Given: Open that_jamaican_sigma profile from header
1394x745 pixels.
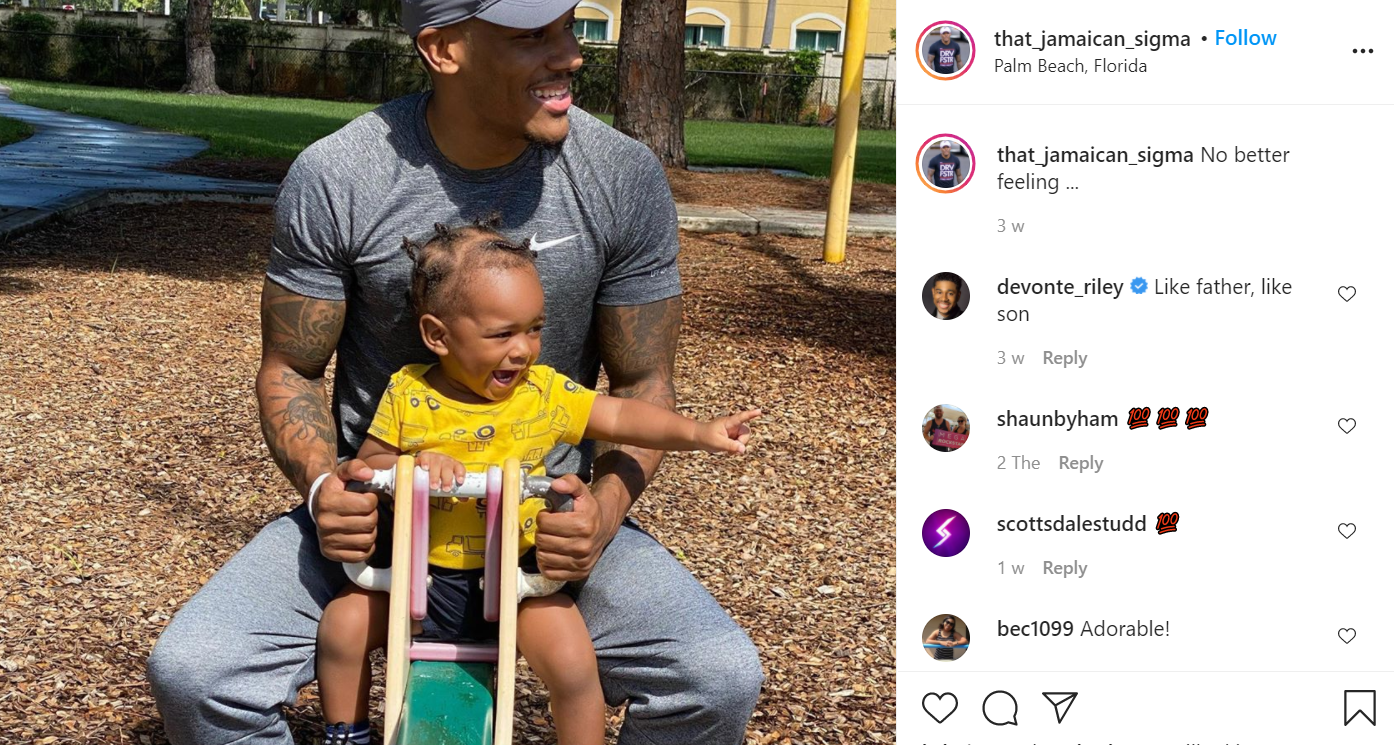Looking at the screenshot, I should tap(1092, 39).
